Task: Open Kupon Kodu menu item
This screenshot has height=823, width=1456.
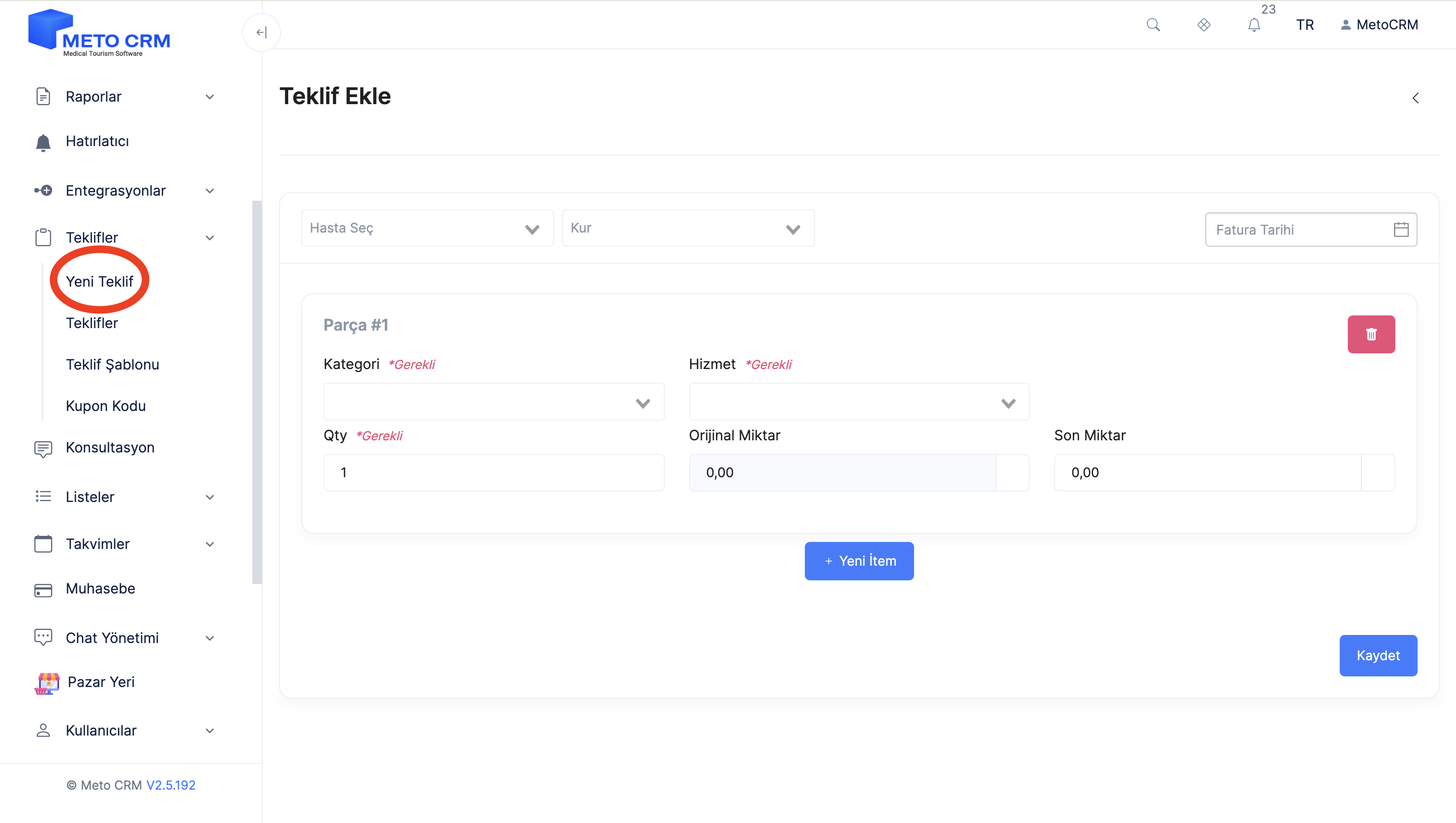Action: point(106,406)
